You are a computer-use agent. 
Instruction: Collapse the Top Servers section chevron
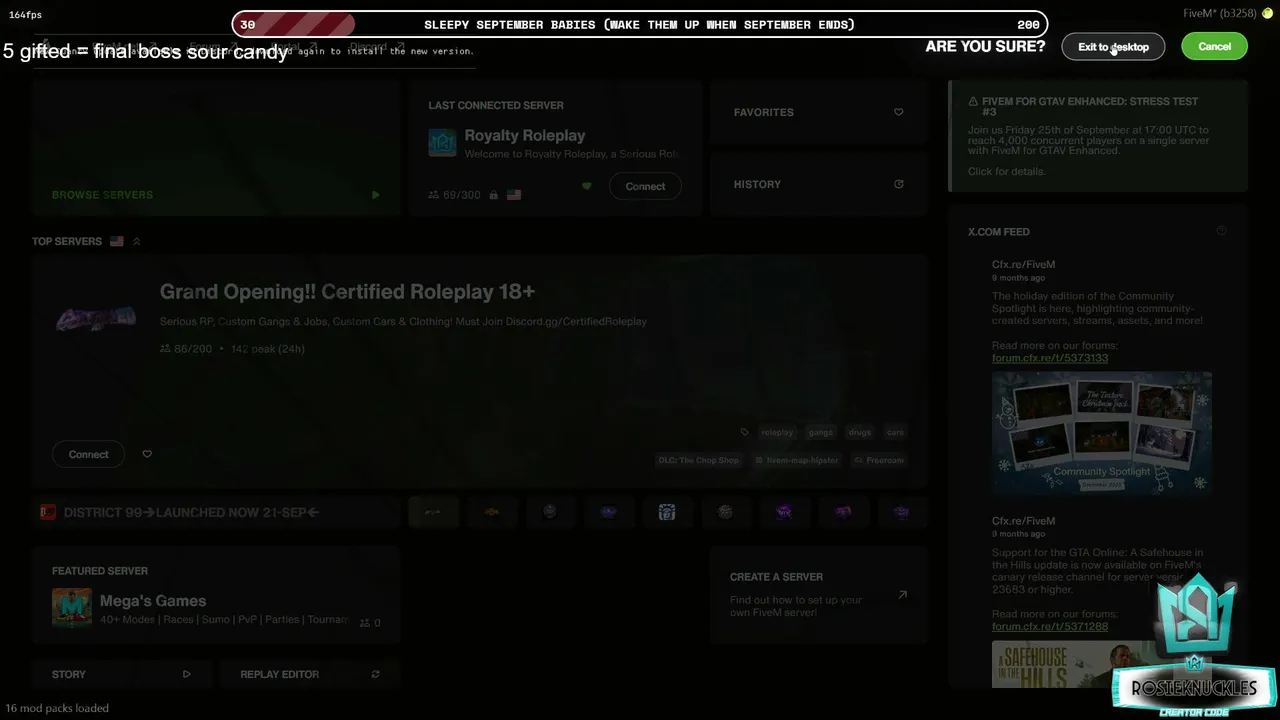(136, 241)
